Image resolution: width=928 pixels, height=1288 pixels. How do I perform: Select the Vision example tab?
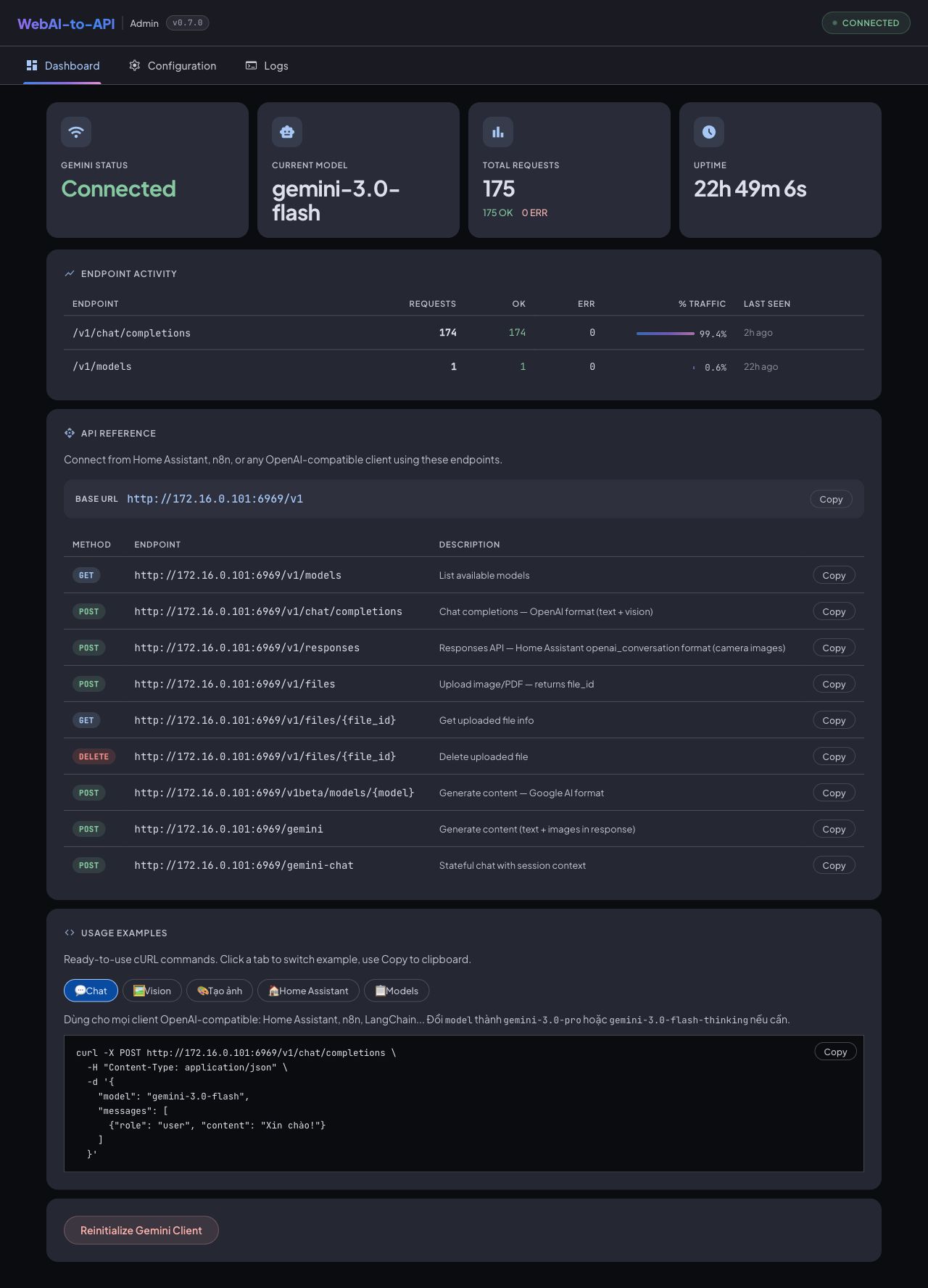[x=152, y=991]
